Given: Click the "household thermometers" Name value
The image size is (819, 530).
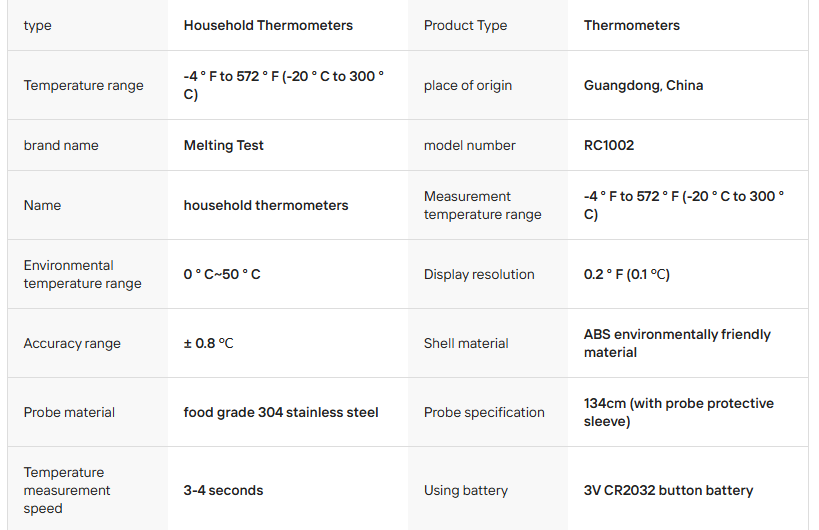Looking at the screenshot, I should [266, 205].
